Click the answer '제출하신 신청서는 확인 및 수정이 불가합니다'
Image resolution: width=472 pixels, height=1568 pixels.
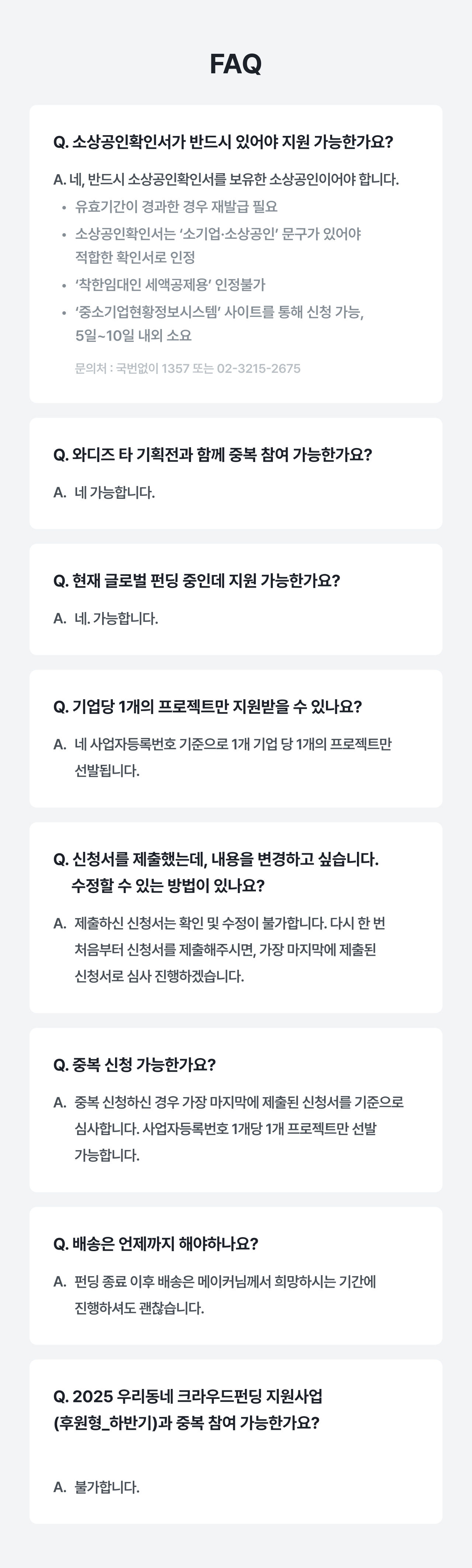coord(230,923)
